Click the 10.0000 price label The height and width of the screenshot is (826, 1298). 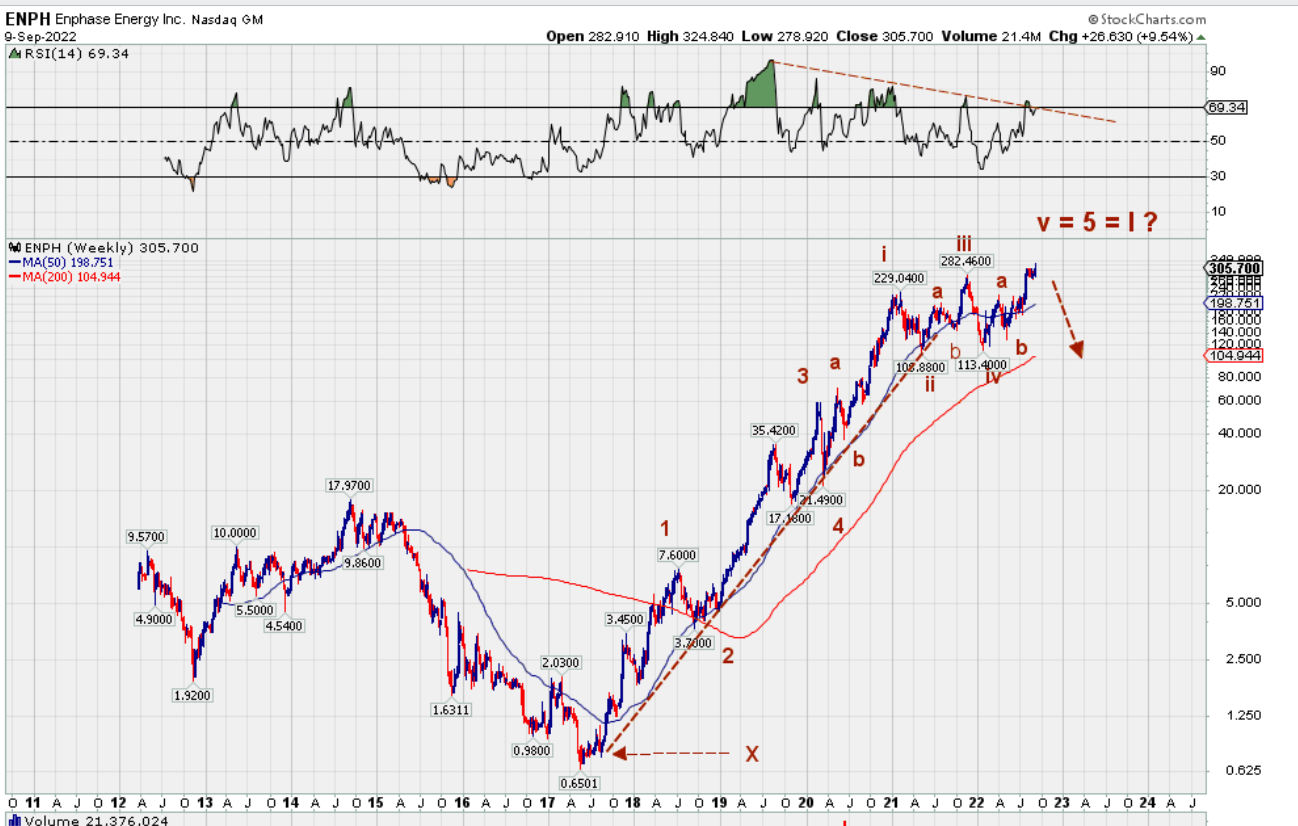point(234,533)
